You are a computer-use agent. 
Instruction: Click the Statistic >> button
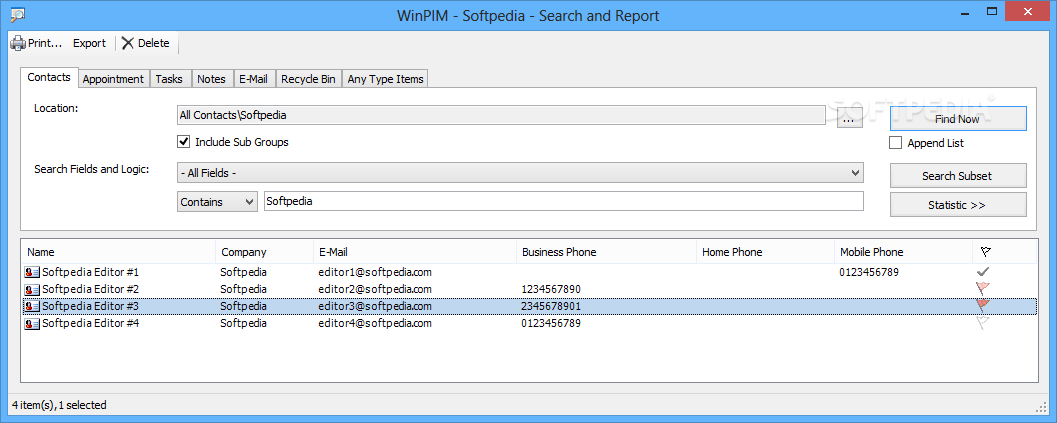coord(958,204)
